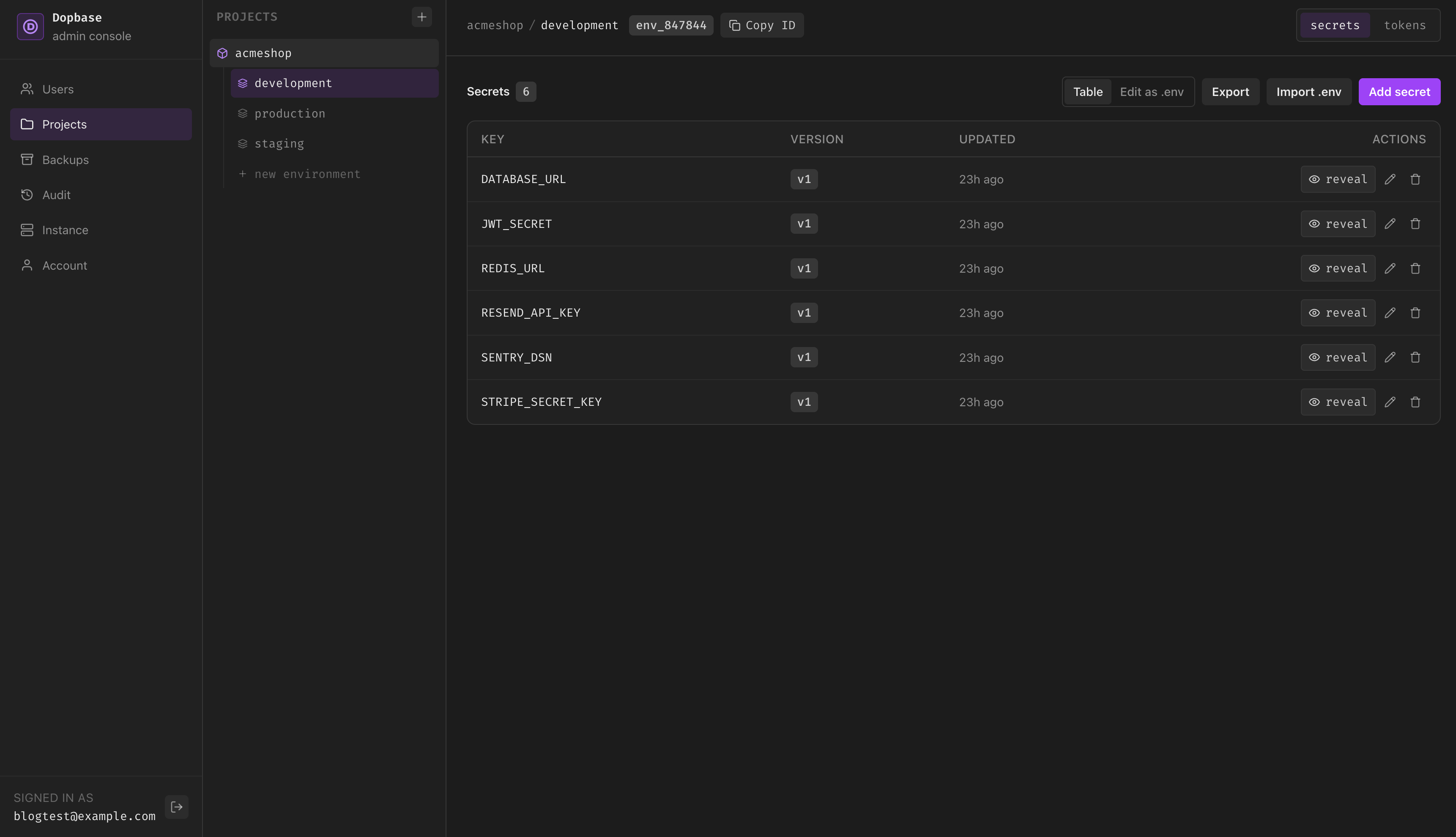Edit the SENTRY_DSN secret with pencil icon
This screenshot has width=1456, height=837.
[1390, 358]
